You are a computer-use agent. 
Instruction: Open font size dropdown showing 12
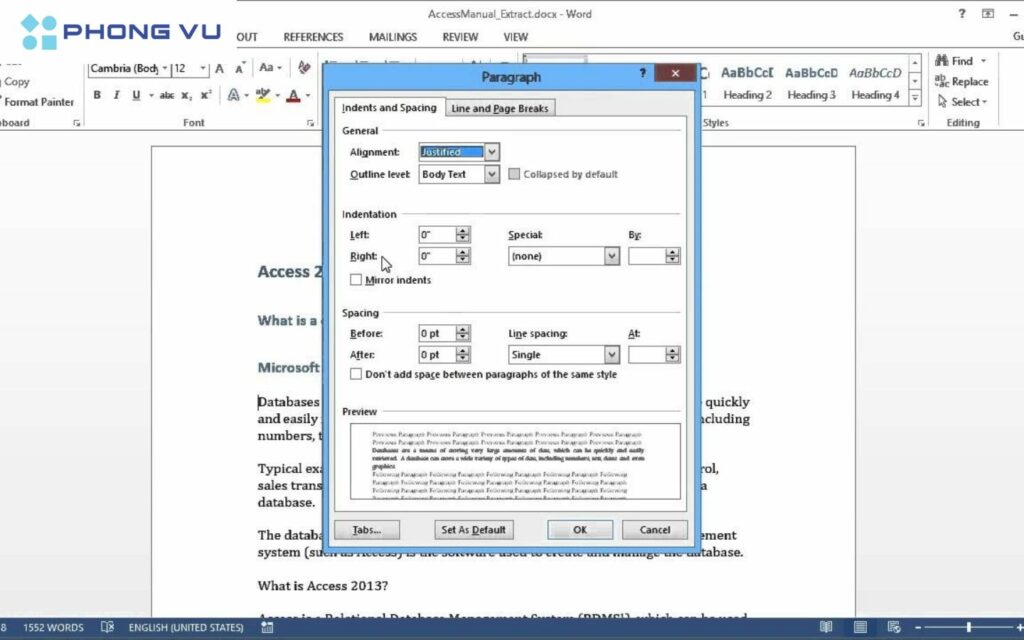203,68
